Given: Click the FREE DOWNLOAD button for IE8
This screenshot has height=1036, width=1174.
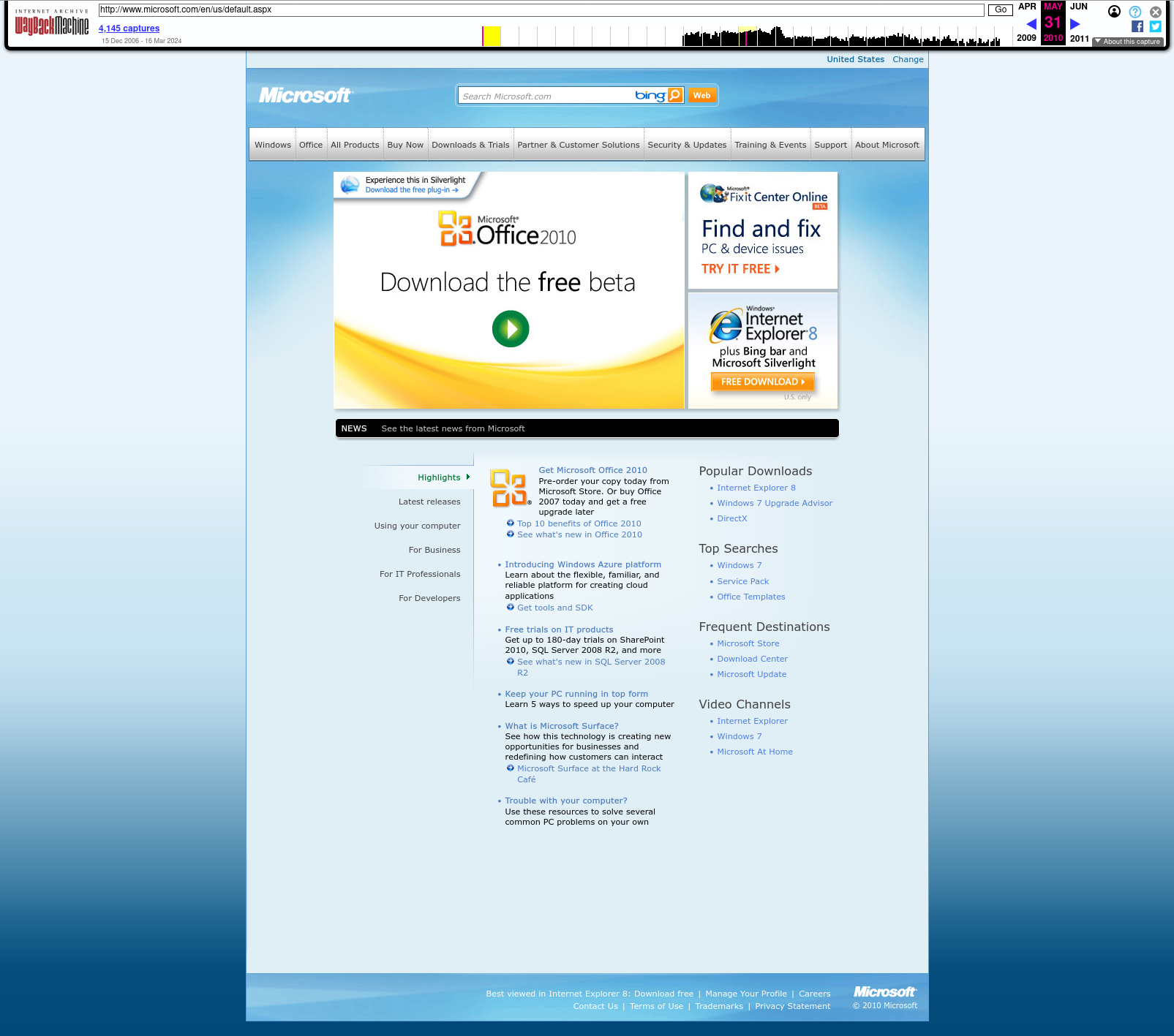Looking at the screenshot, I should [762, 382].
